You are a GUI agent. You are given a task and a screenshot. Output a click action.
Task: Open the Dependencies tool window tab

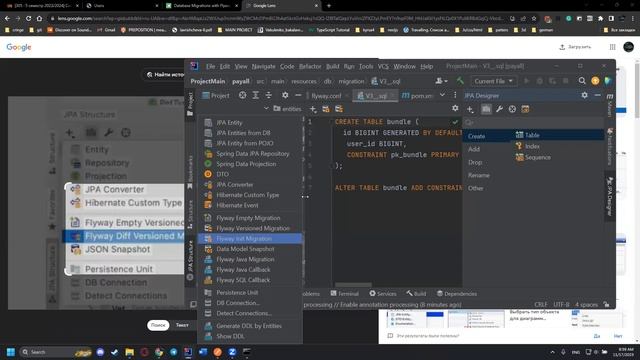(x=457, y=293)
